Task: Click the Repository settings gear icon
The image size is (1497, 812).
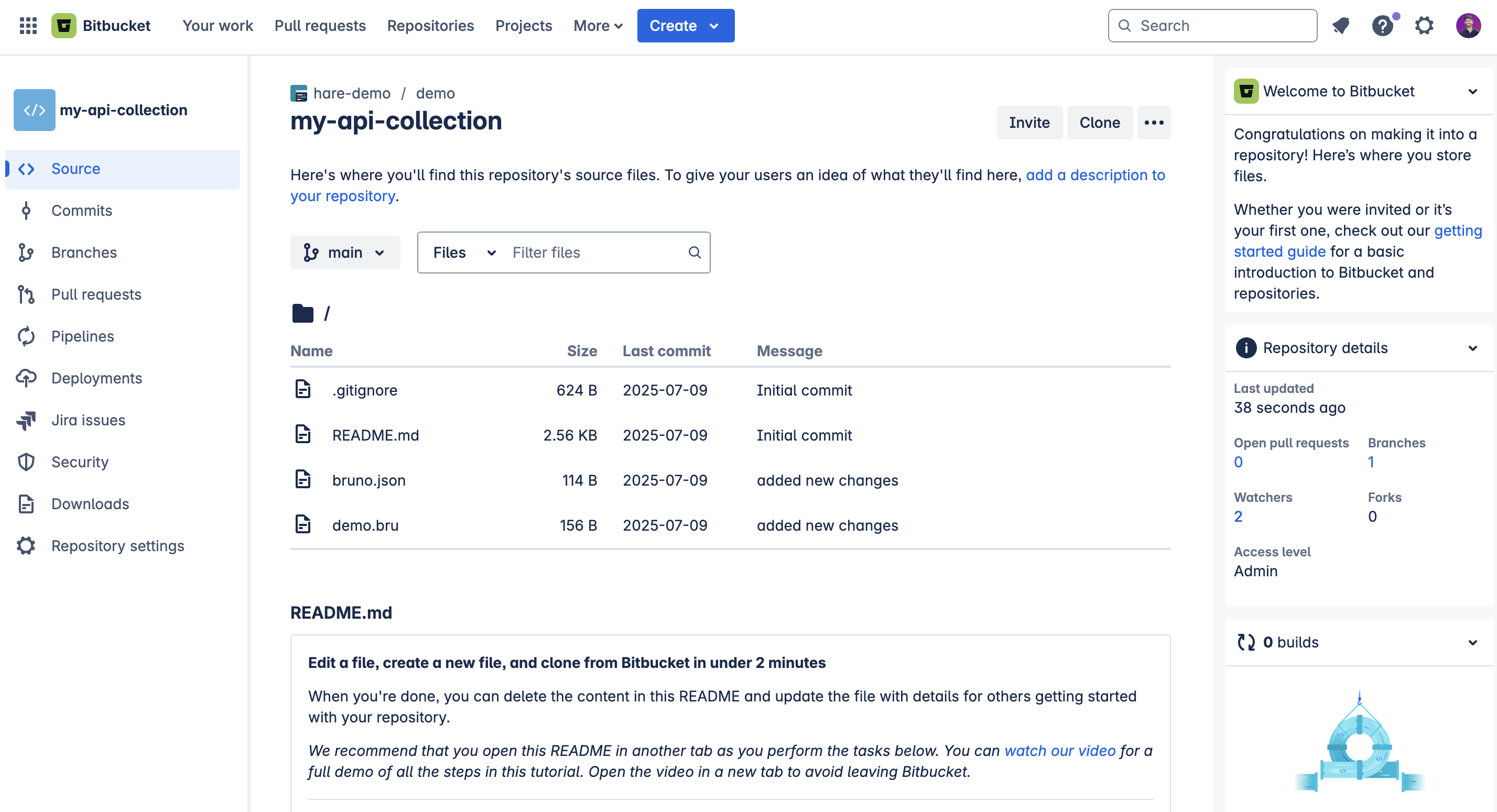Action: (x=26, y=546)
